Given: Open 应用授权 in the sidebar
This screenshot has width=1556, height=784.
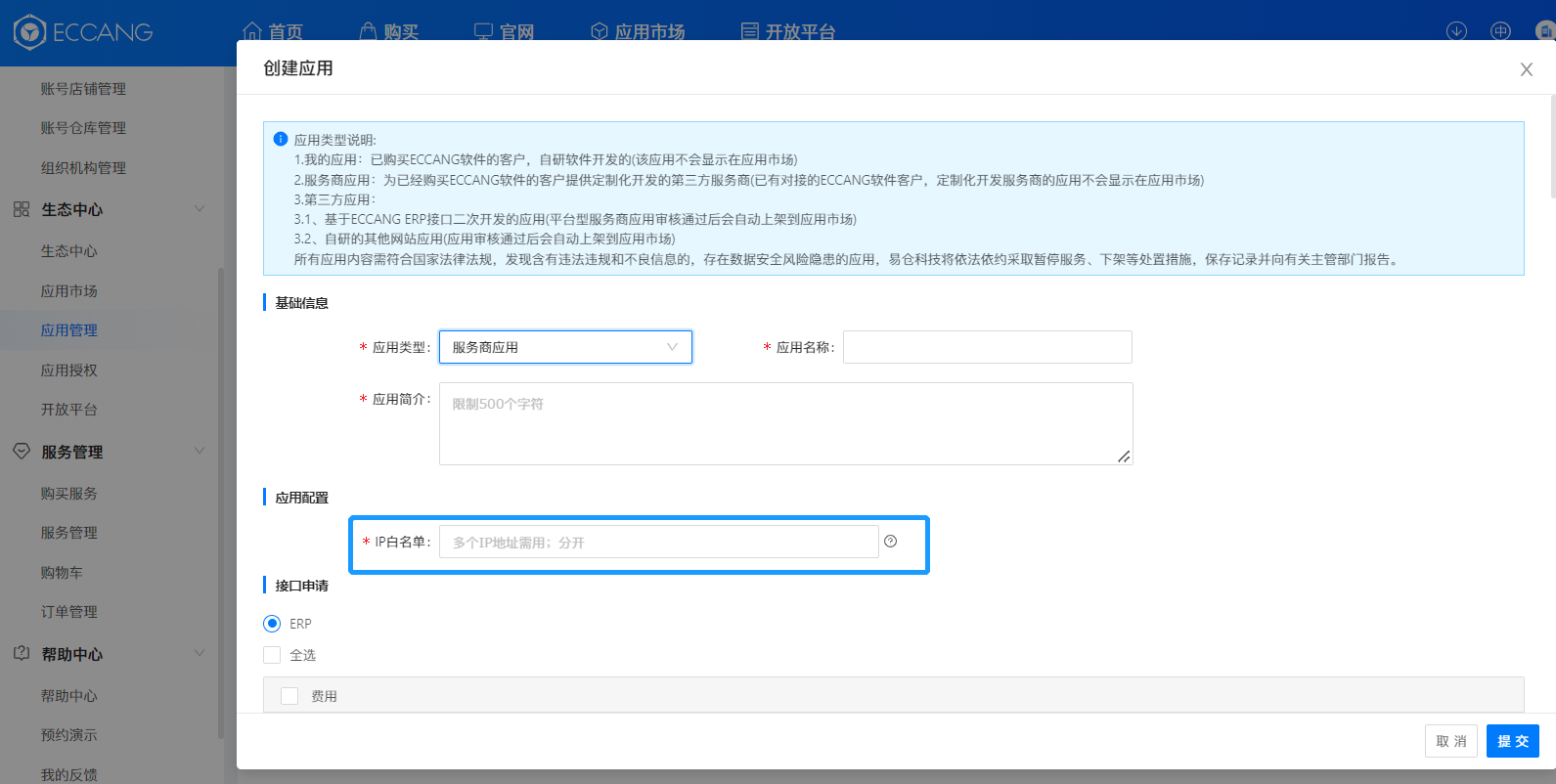Looking at the screenshot, I should click(x=68, y=370).
